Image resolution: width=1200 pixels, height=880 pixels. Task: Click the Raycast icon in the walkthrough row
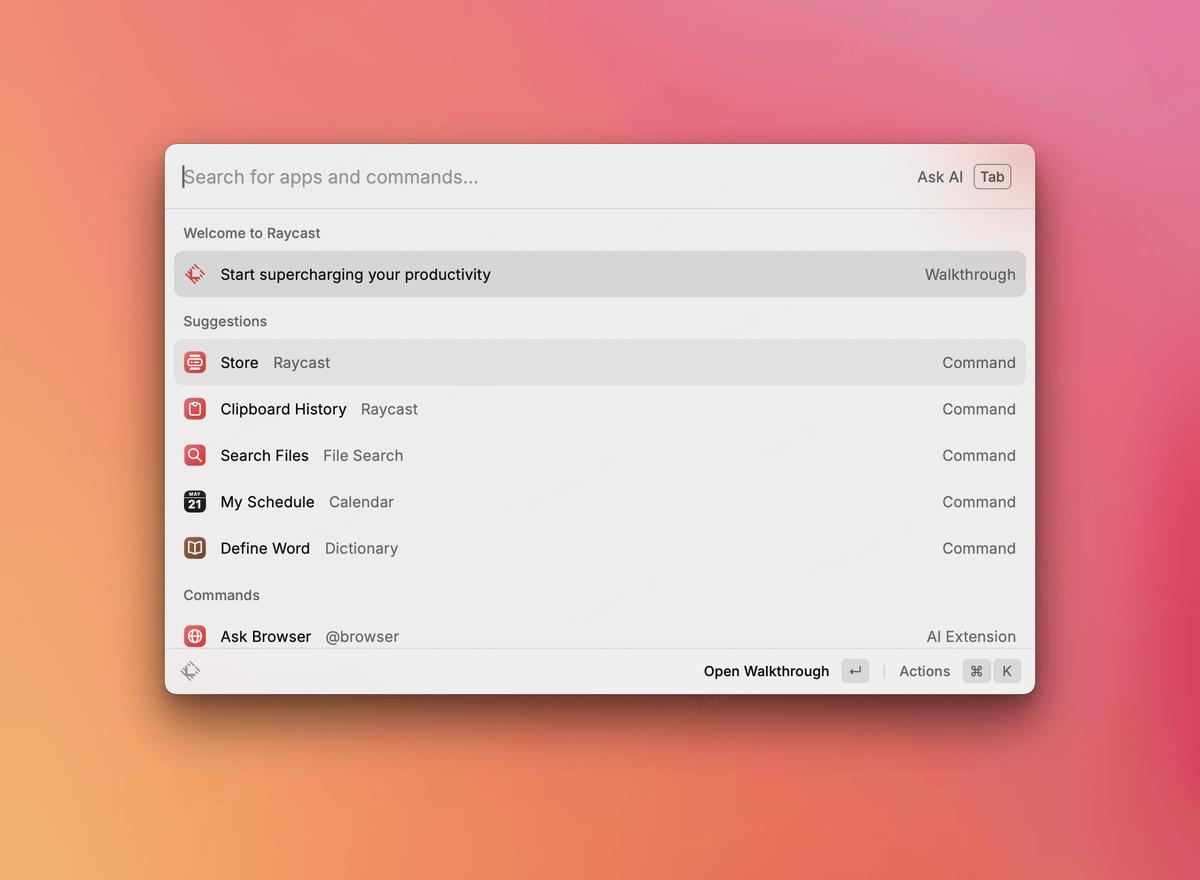pos(195,274)
